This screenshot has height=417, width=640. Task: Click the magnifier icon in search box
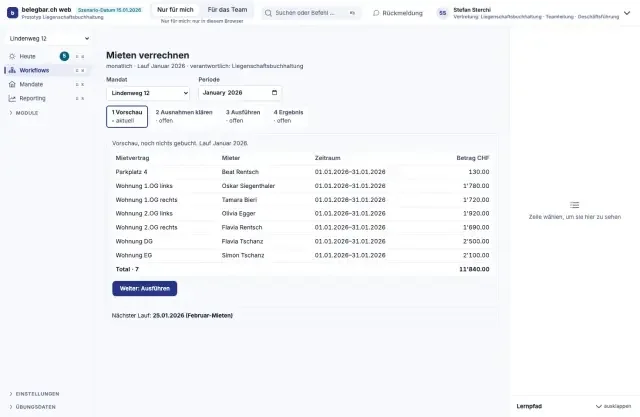tap(268, 13)
